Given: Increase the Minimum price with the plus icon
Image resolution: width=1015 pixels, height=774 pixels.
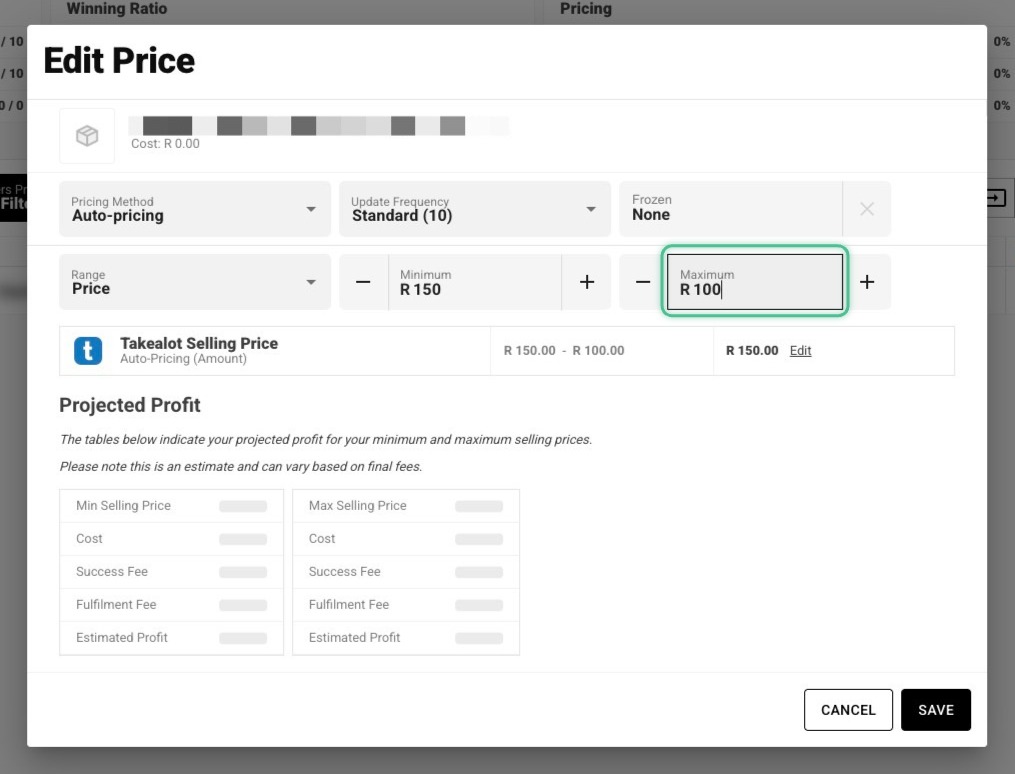Looking at the screenshot, I should tap(586, 281).
